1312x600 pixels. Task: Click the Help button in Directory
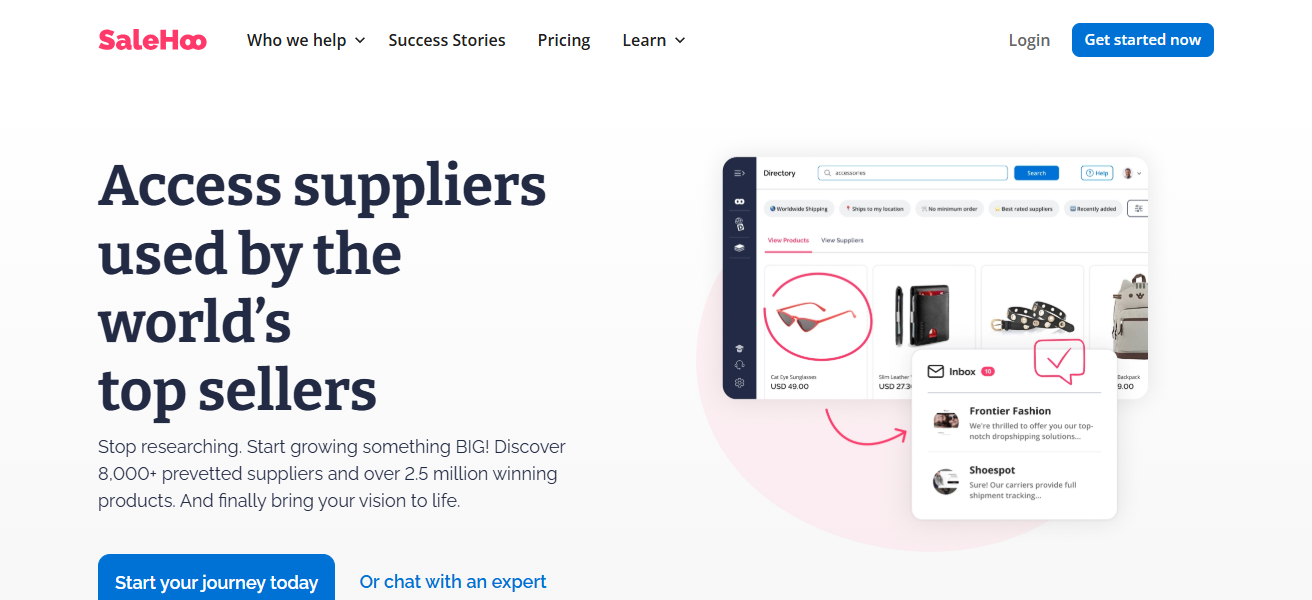(1097, 173)
